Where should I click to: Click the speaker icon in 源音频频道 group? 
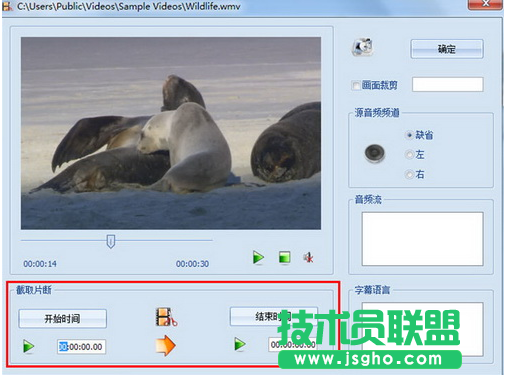pos(375,154)
